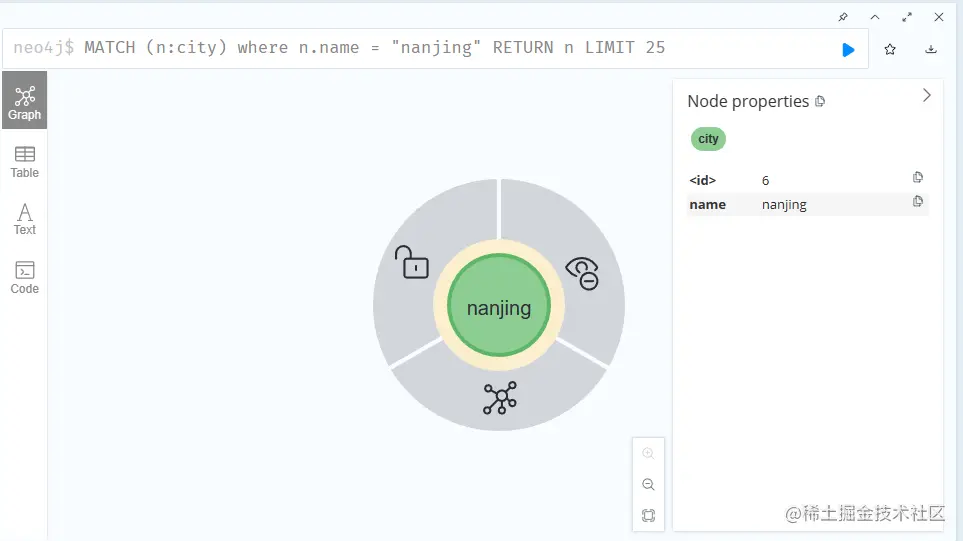
Task: Select the nanjing node circle
Action: pyautogui.click(x=499, y=306)
